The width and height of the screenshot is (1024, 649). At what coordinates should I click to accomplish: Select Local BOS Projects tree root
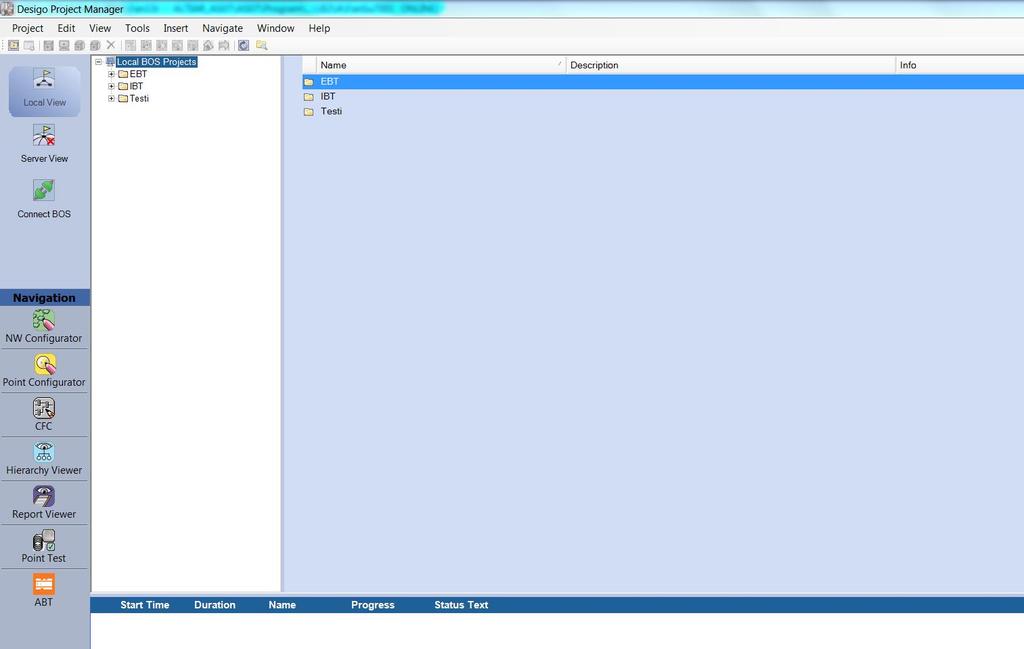tap(156, 61)
